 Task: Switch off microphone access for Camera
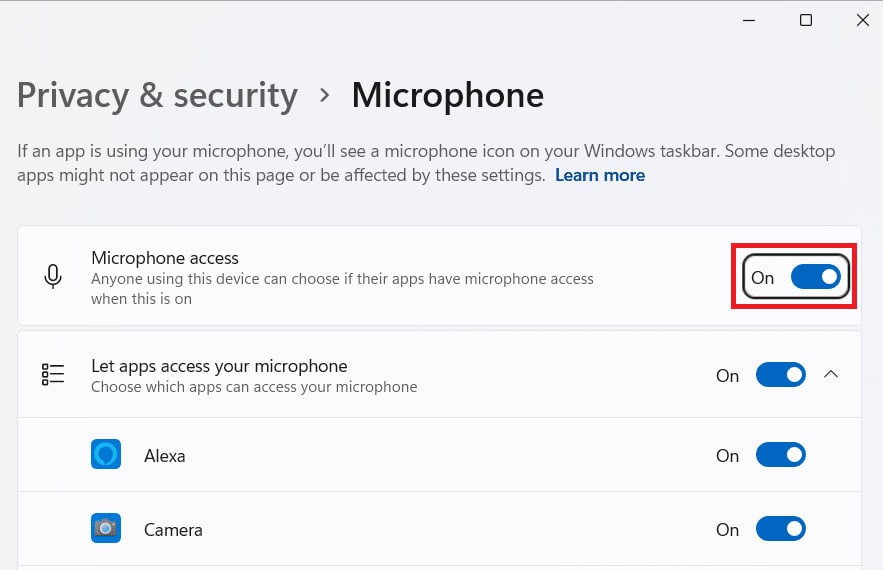pos(780,529)
